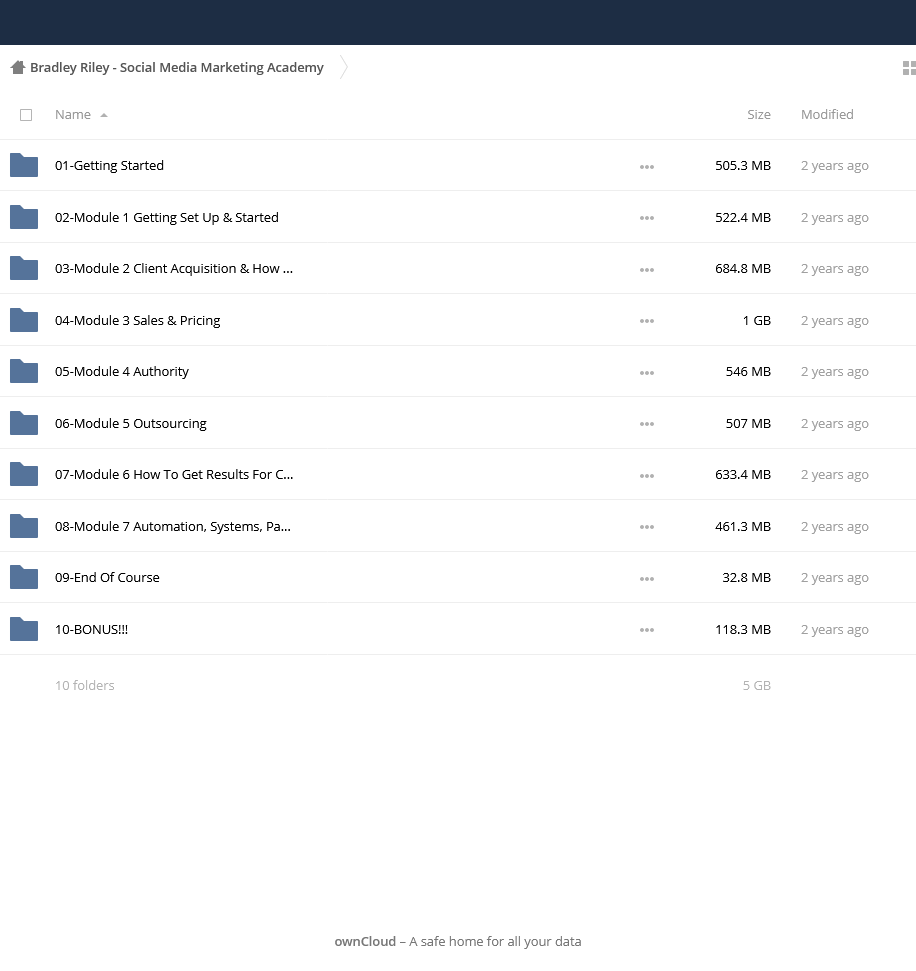Click folder icon for 05-Module 4 Authority
The image size is (916, 971).
(x=24, y=371)
